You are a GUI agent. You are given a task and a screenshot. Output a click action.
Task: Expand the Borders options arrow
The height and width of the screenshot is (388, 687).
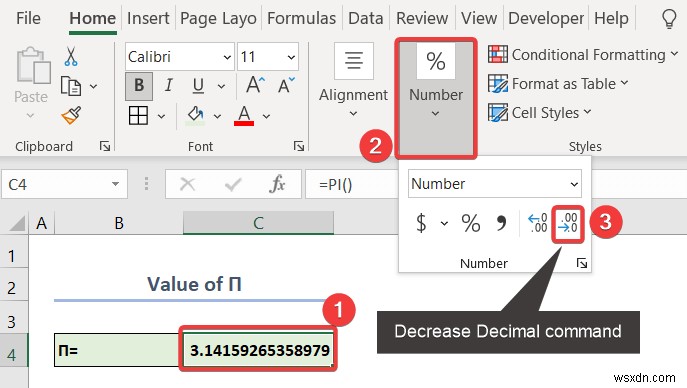point(161,116)
